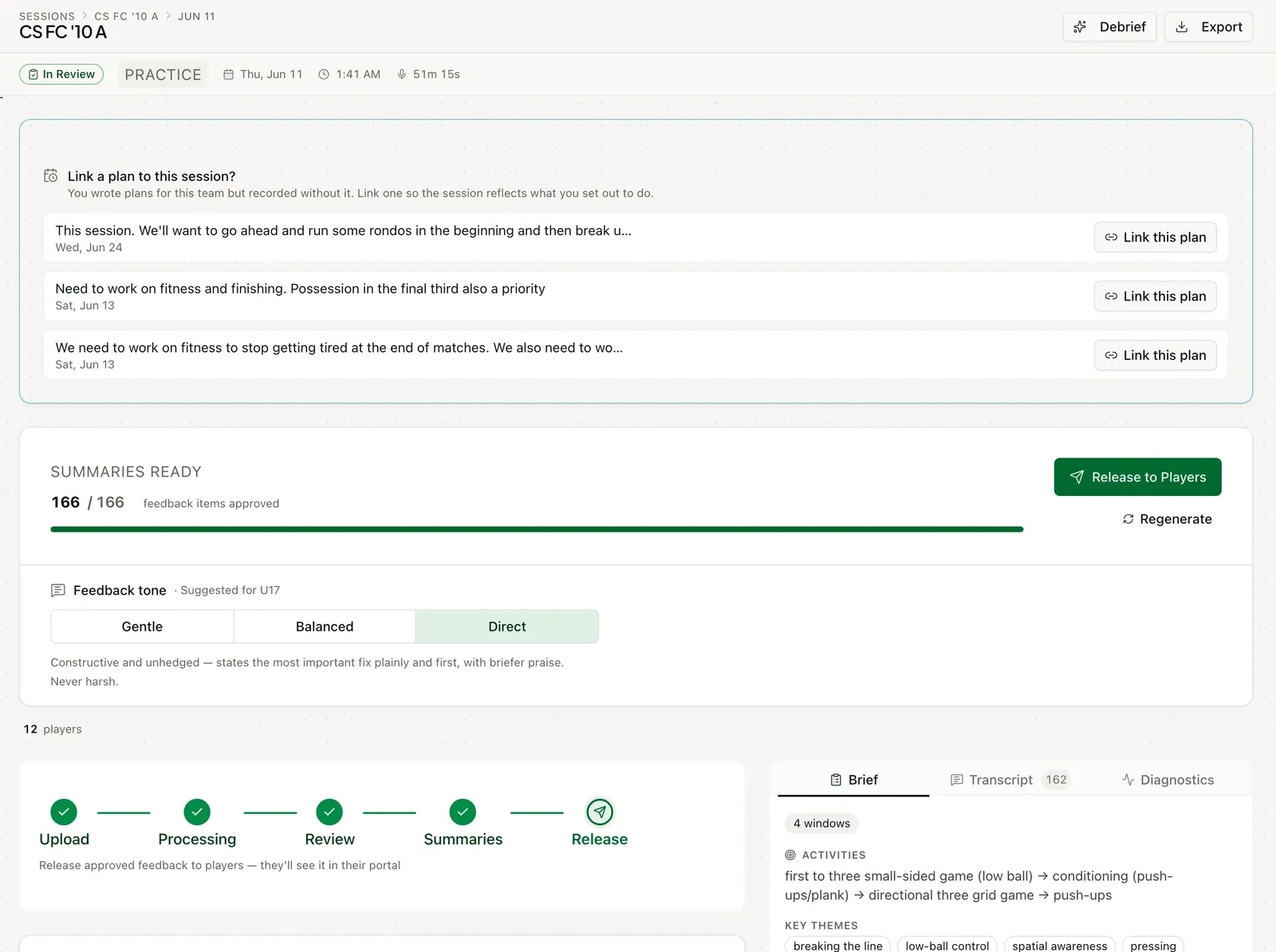Select the Gentle feedback tone
Image resolution: width=1276 pixels, height=952 pixels.
(142, 627)
